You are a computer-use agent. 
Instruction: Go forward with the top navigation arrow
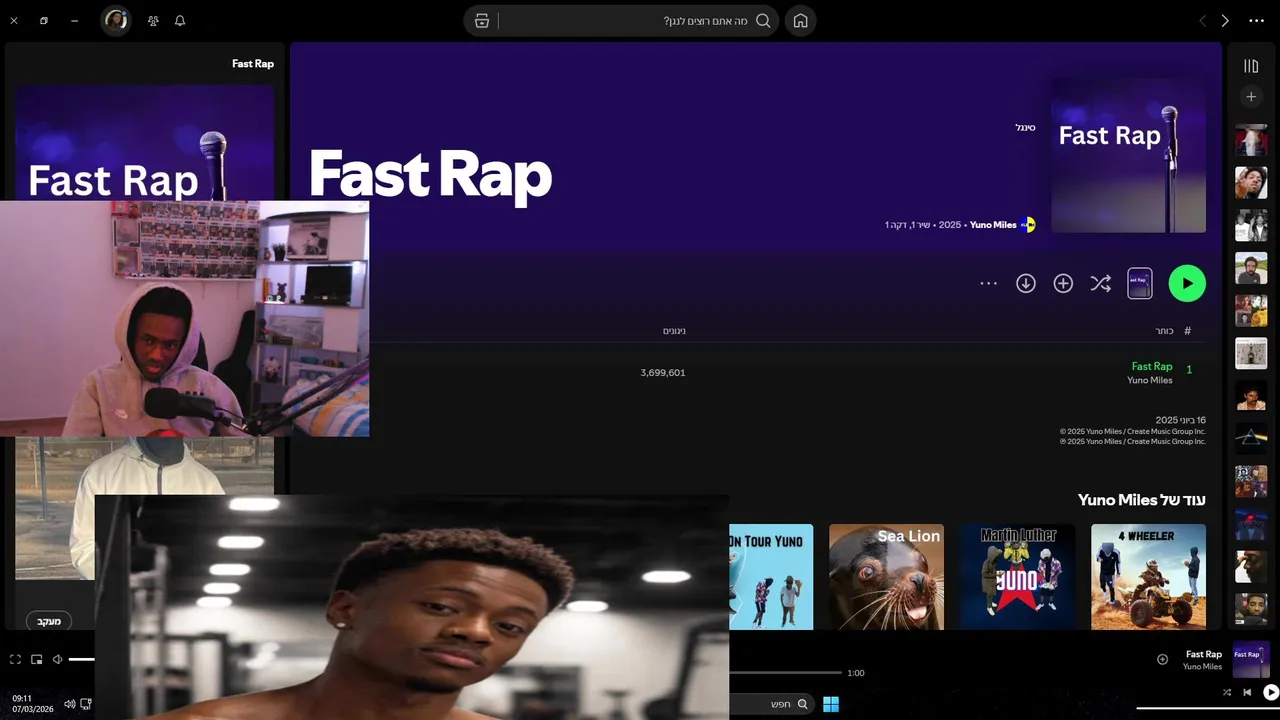click(1225, 20)
